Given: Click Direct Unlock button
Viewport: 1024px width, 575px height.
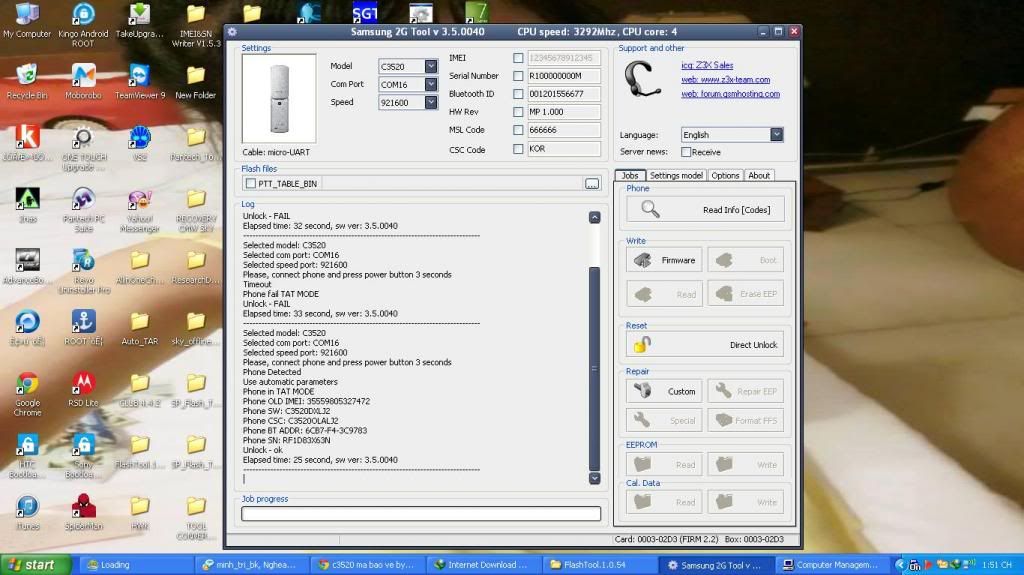Looking at the screenshot, I should (x=705, y=344).
